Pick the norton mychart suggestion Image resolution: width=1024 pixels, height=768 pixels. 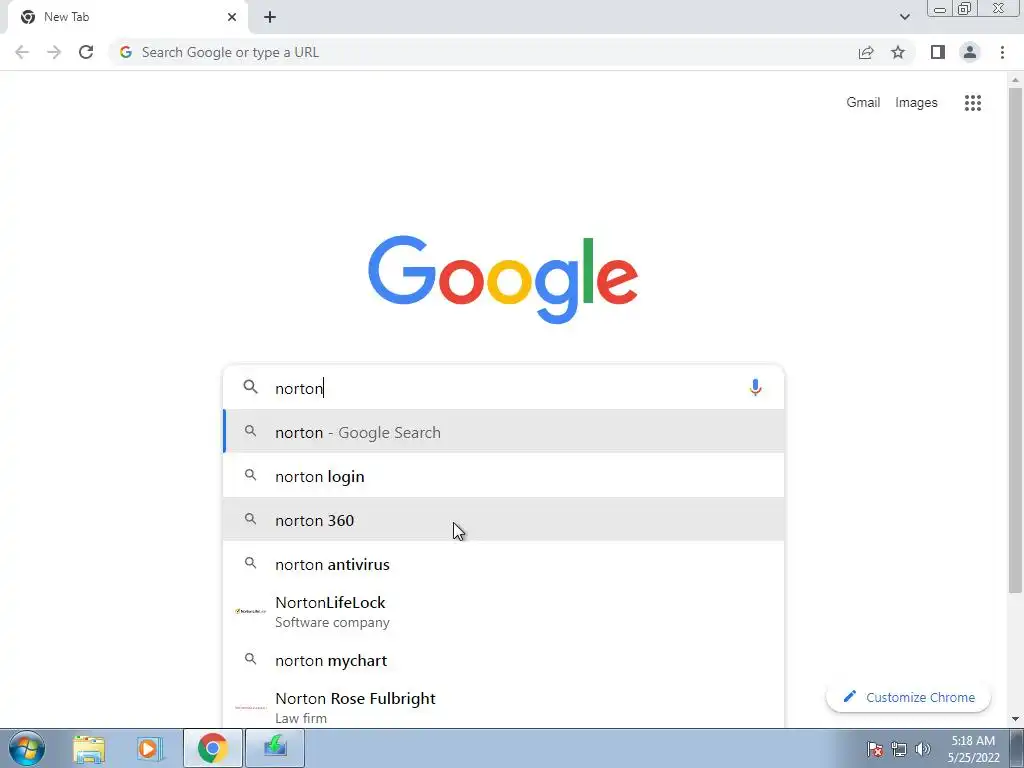click(x=503, y=660)
